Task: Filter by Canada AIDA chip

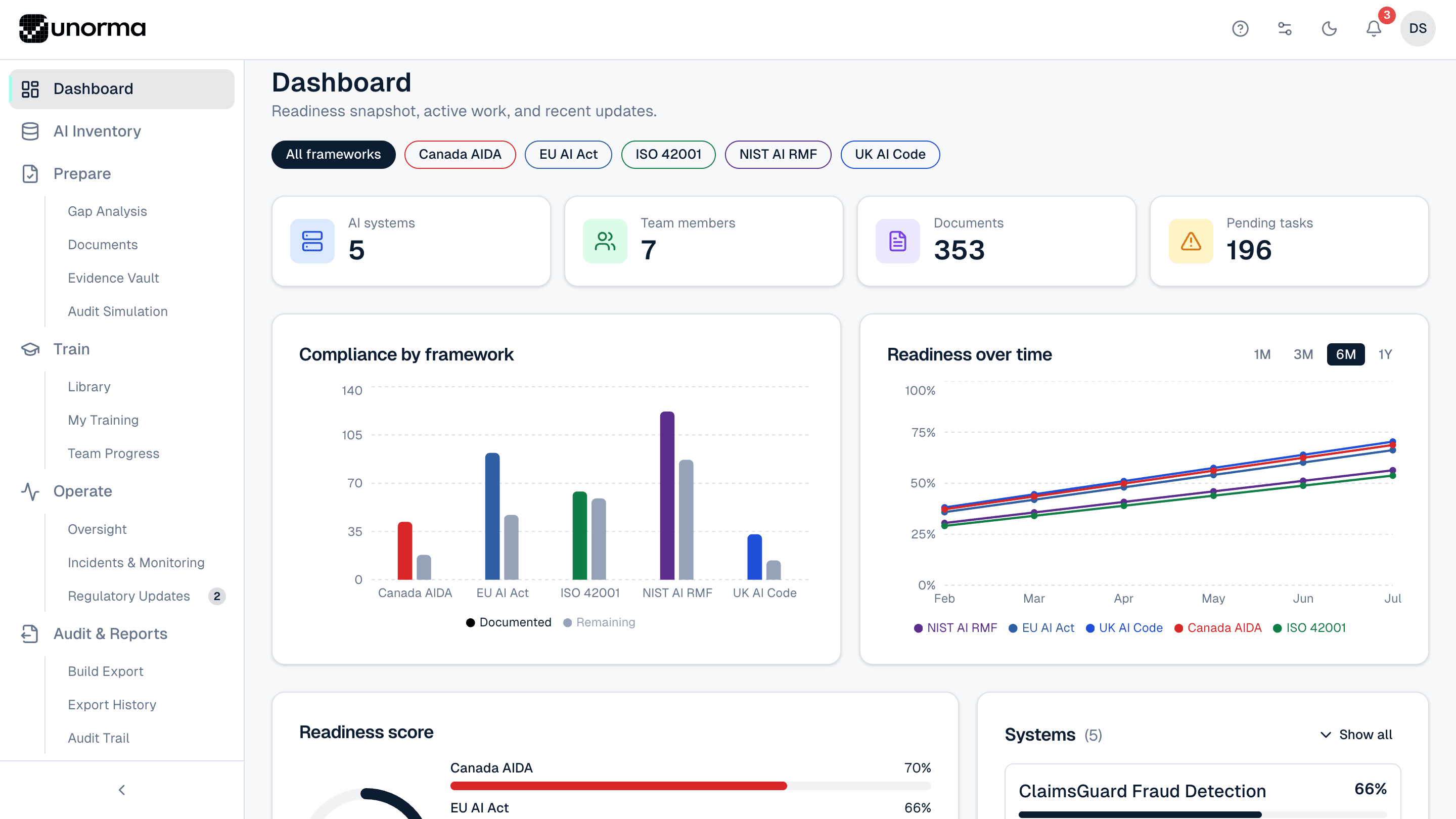Action: [460, 154]
